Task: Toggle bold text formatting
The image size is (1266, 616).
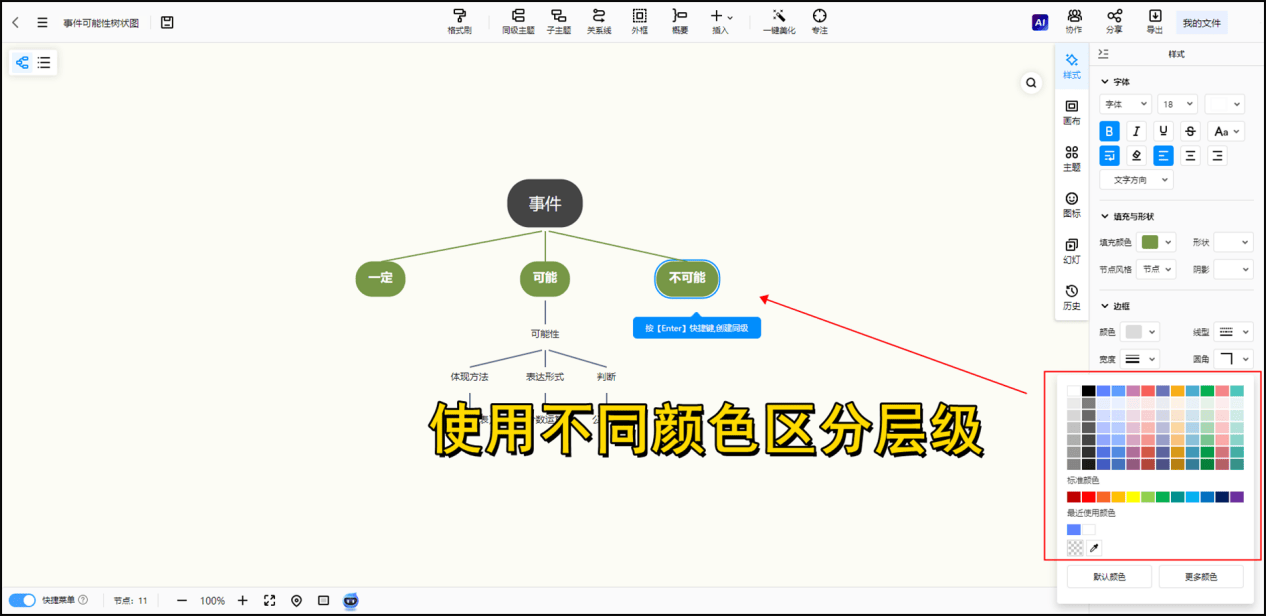Action: tap(1109, 131)
